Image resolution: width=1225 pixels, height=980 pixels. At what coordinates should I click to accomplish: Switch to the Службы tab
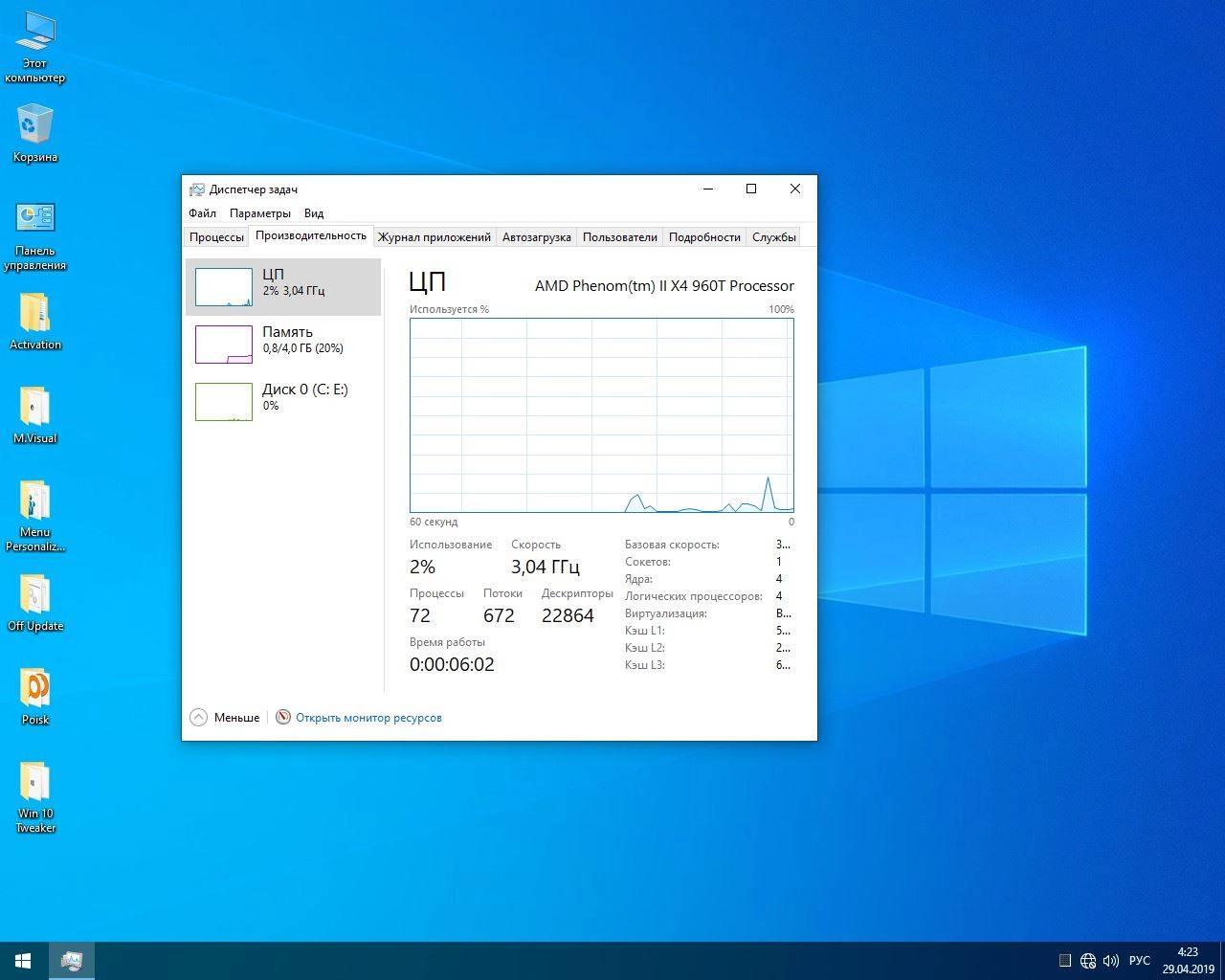[x=774, y=237]
